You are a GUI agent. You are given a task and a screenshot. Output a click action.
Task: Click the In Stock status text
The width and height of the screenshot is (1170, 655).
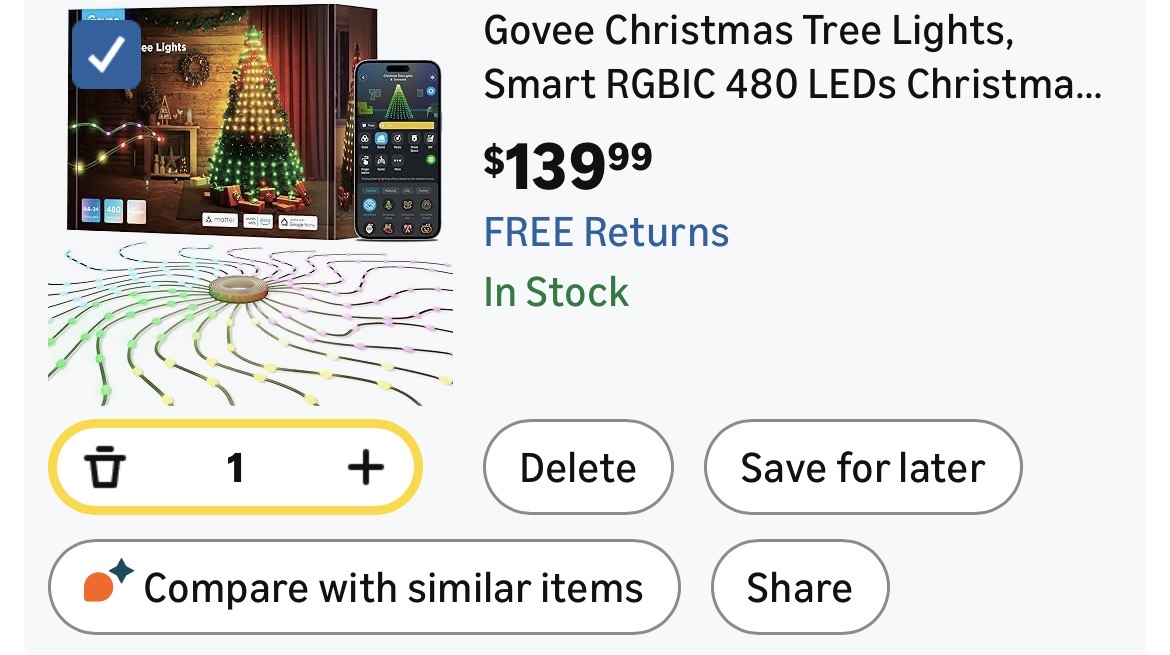pyautogui.click(x=556, y=292)
